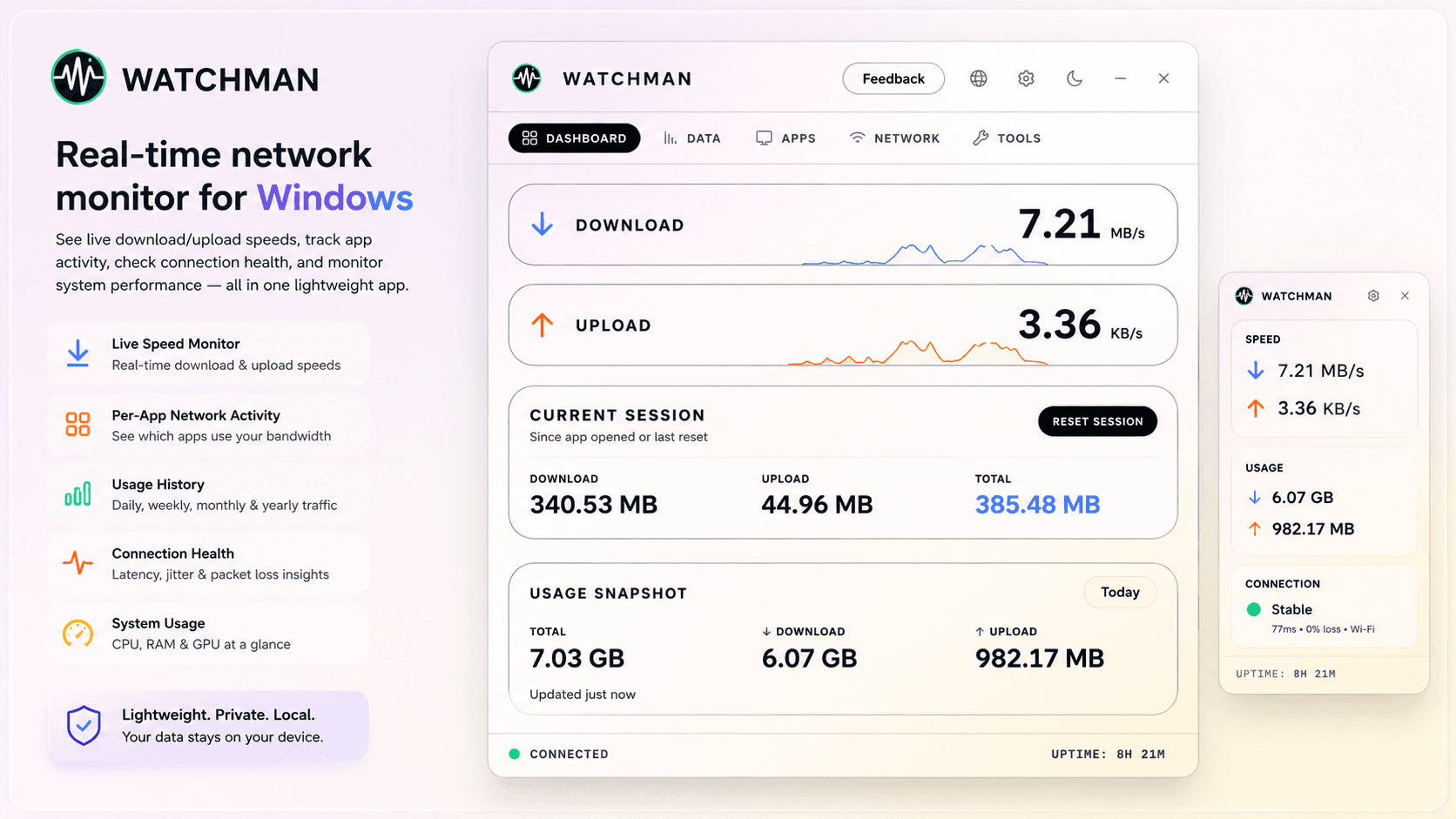The image size is (1456, 819).
Task: Click the System Usage gauge icon
Action: 78,633
